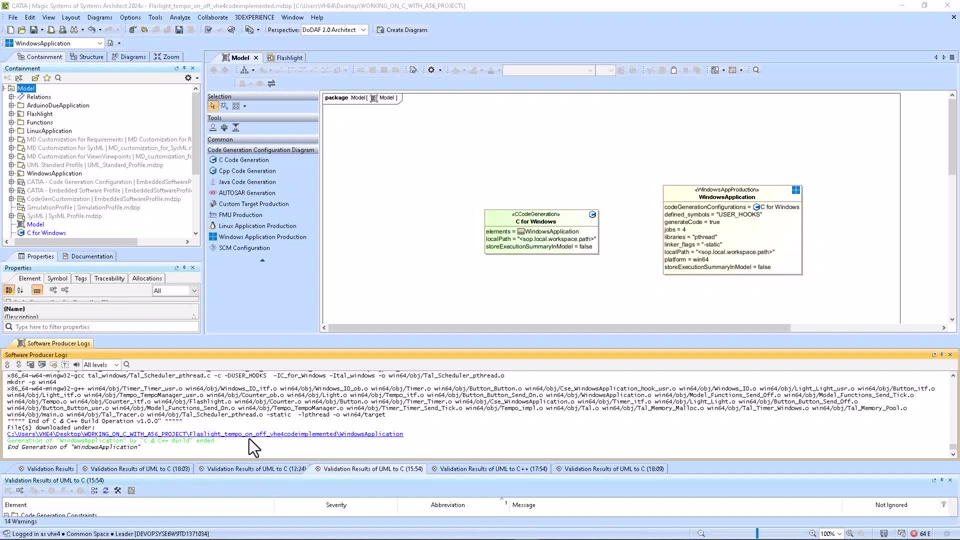Open the Perspective dropdown
This screenshot has height=540, width=960.
pos(334,29)
